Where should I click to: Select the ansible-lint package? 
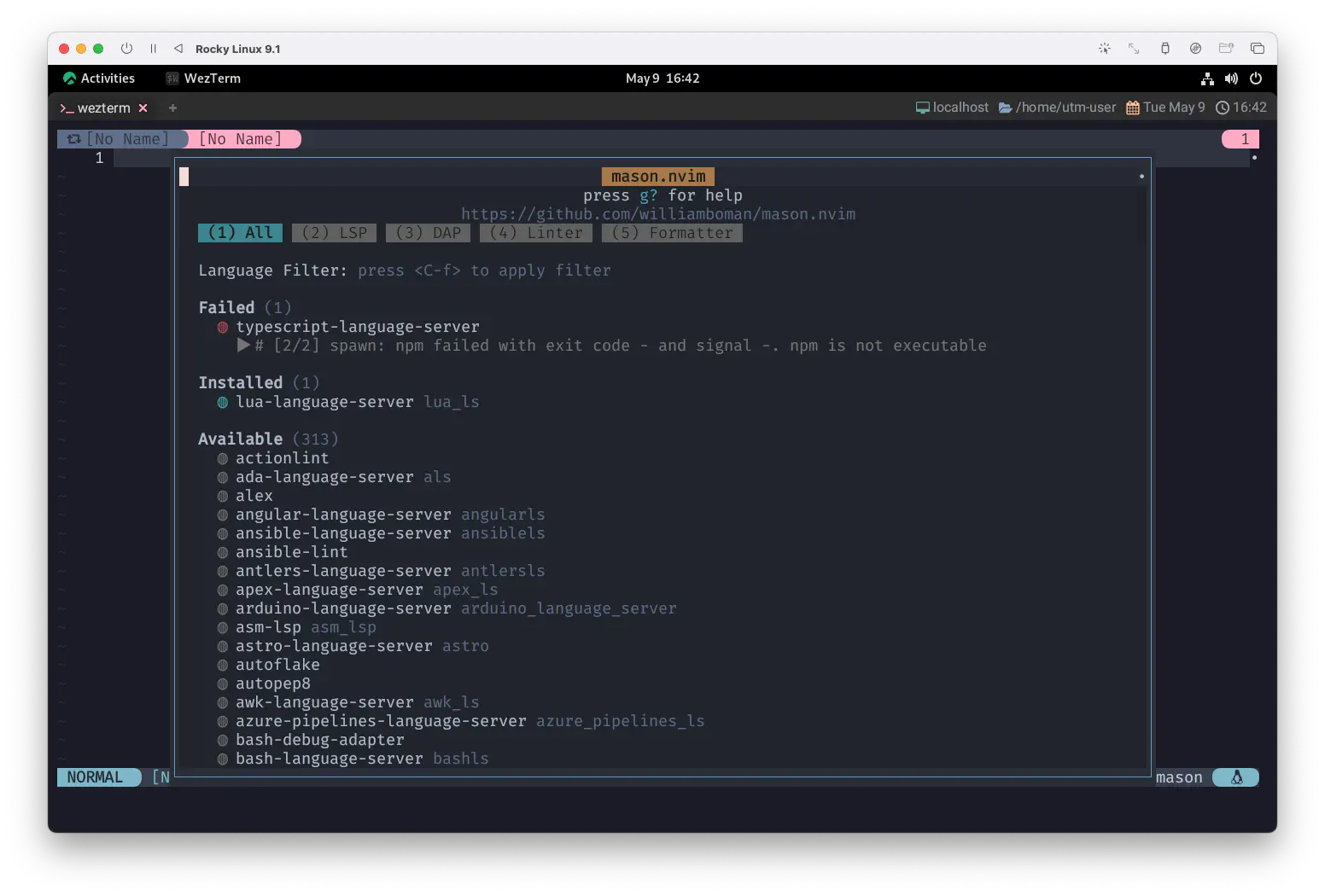click(291, 552)
